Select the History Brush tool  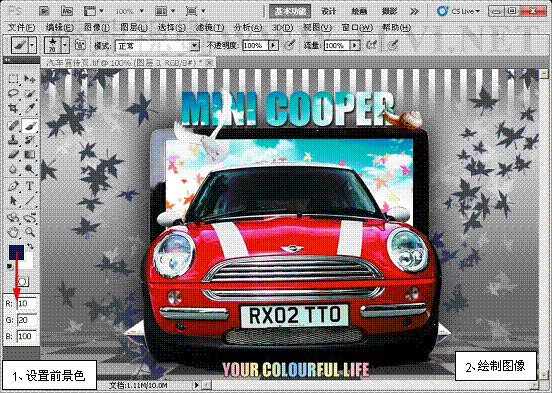(30, 140)
